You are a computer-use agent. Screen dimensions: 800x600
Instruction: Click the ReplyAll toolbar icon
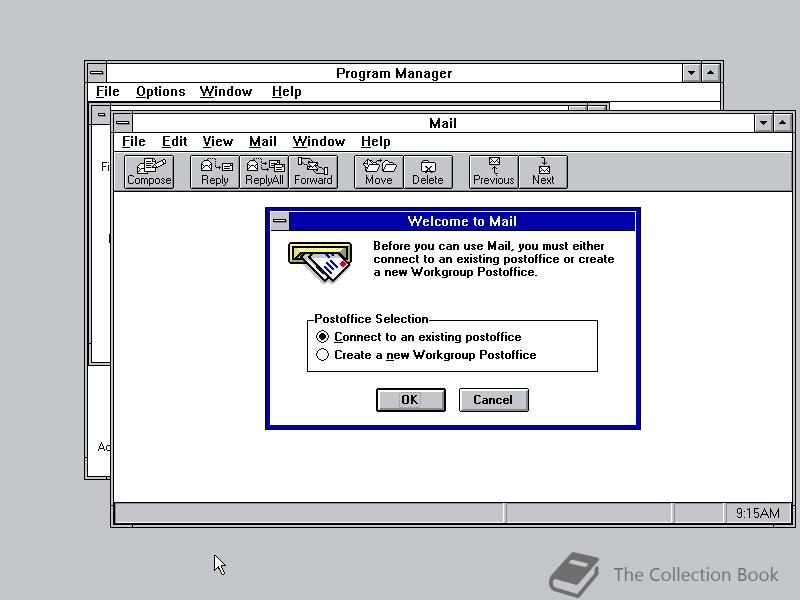[264, 172]
